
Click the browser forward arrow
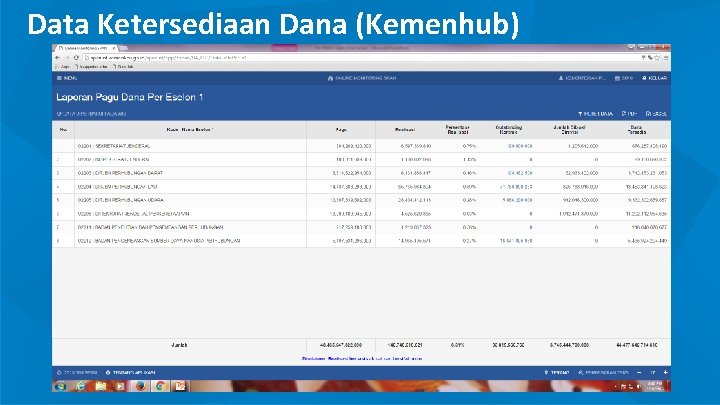point(67,58)
